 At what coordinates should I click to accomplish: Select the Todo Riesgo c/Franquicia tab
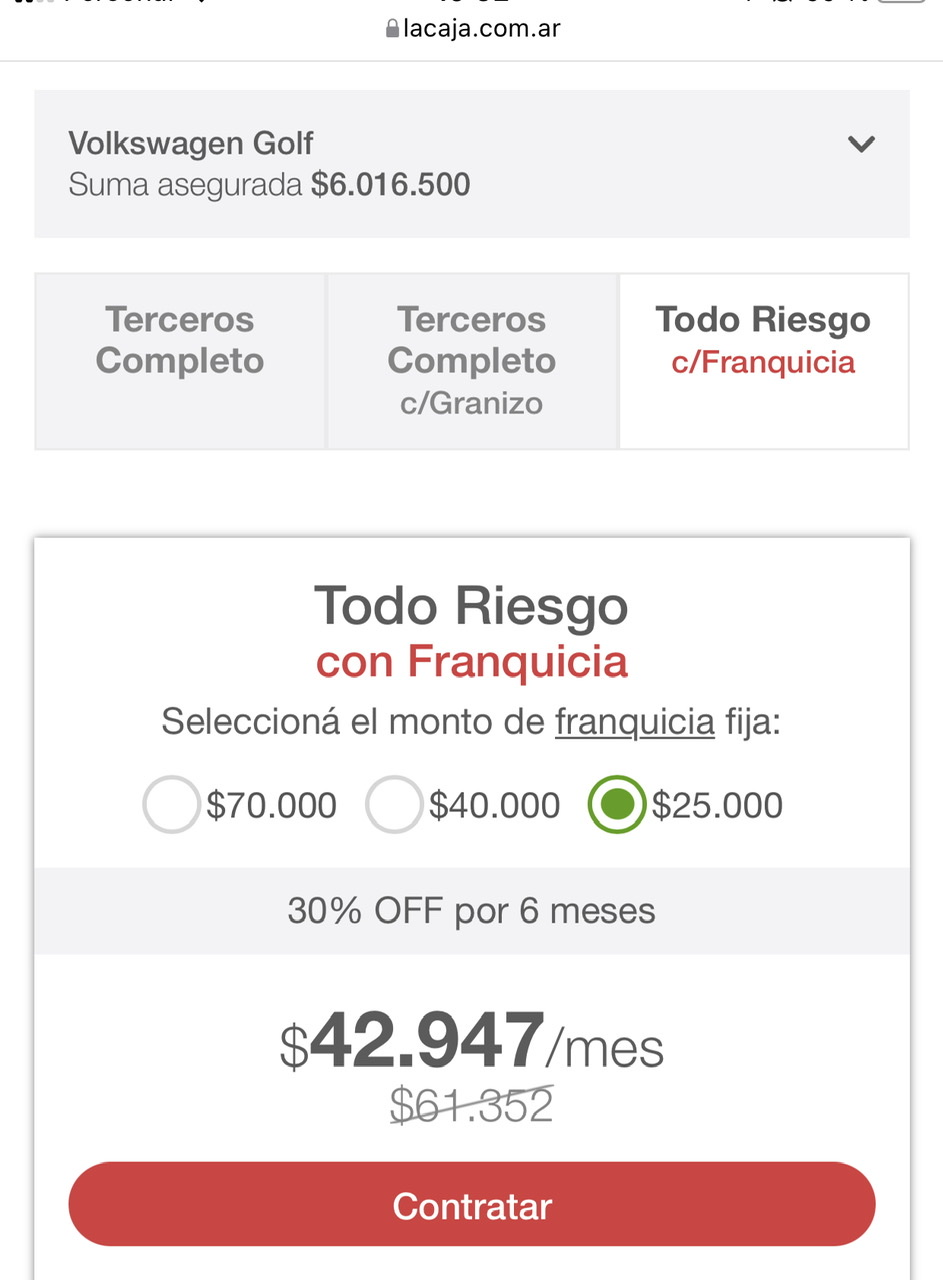click(x=764, y=361)
